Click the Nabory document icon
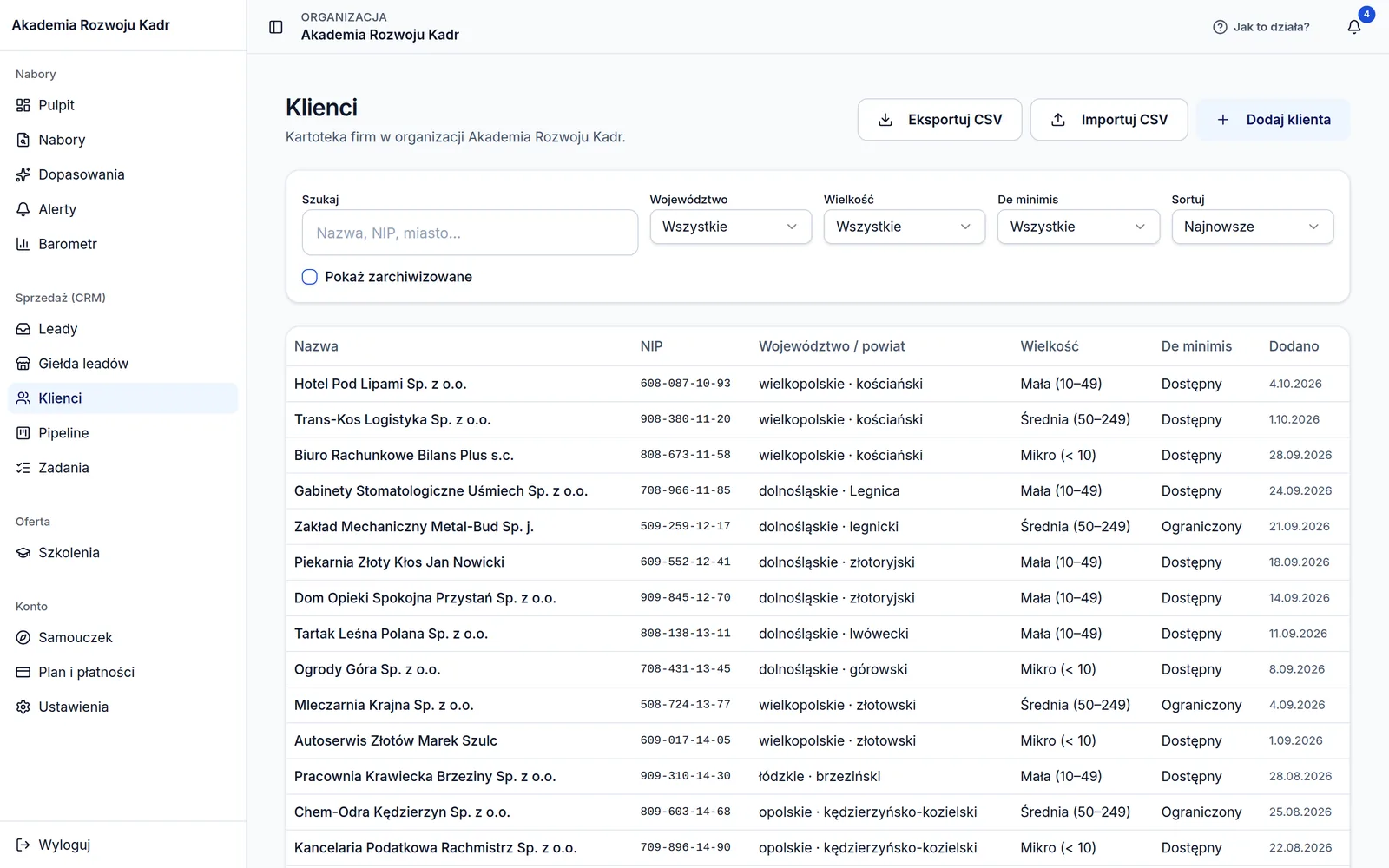This screenshot has width=1389, height=868. point(23,140)
